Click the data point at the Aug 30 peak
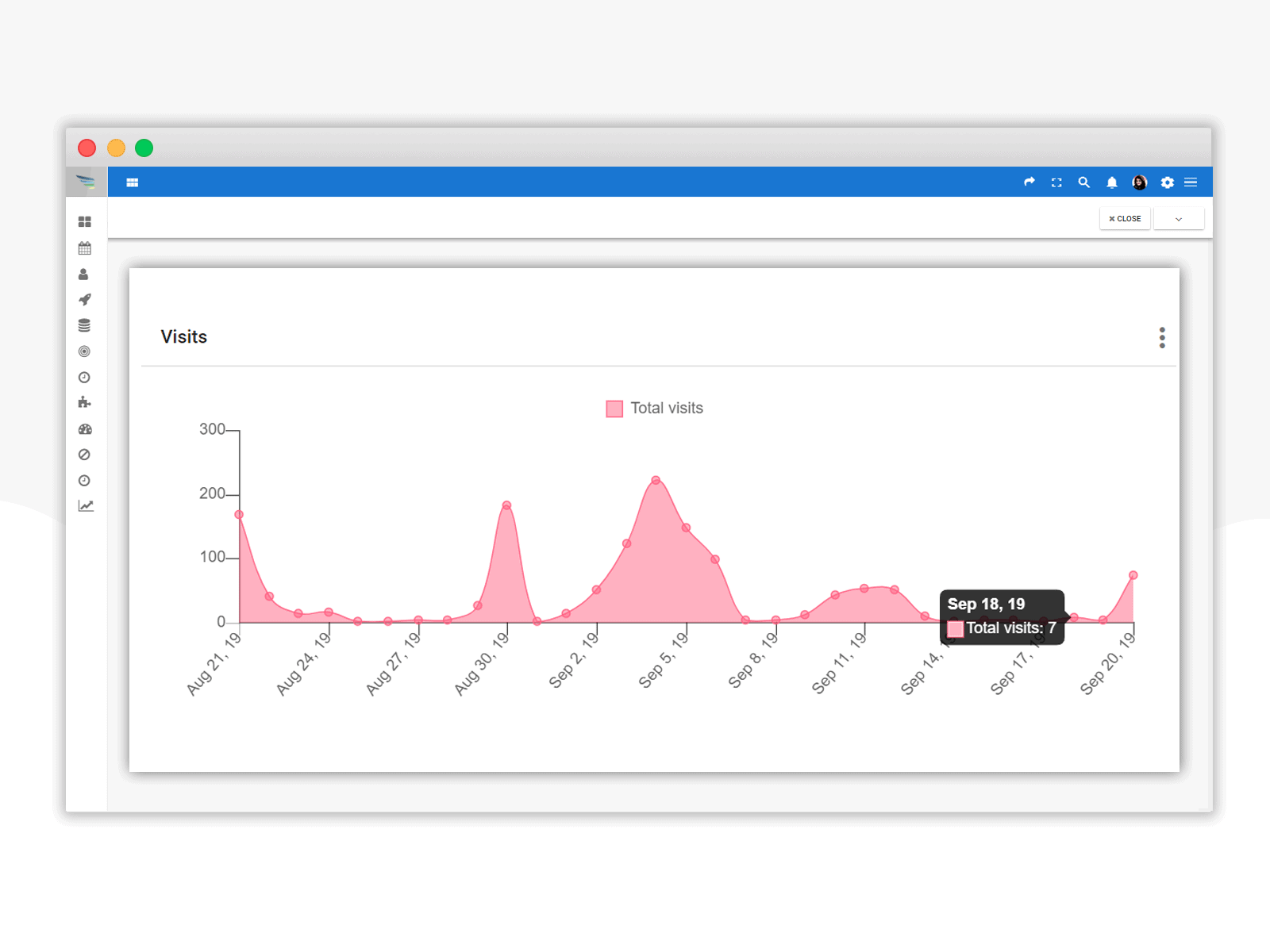Viewport: 1270px width, 952px height. [x=506, y=505]
